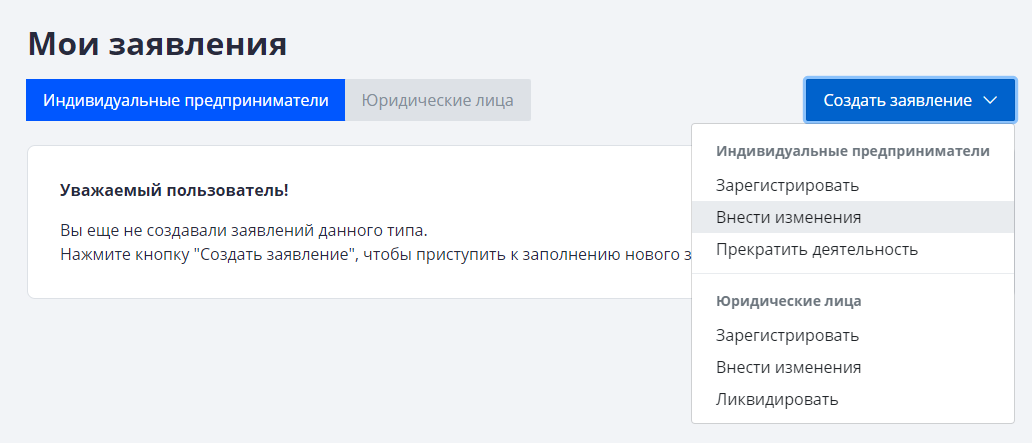Click the 'Нажмите кнопку Создать заявление' hint line

[x=370, y=254]
